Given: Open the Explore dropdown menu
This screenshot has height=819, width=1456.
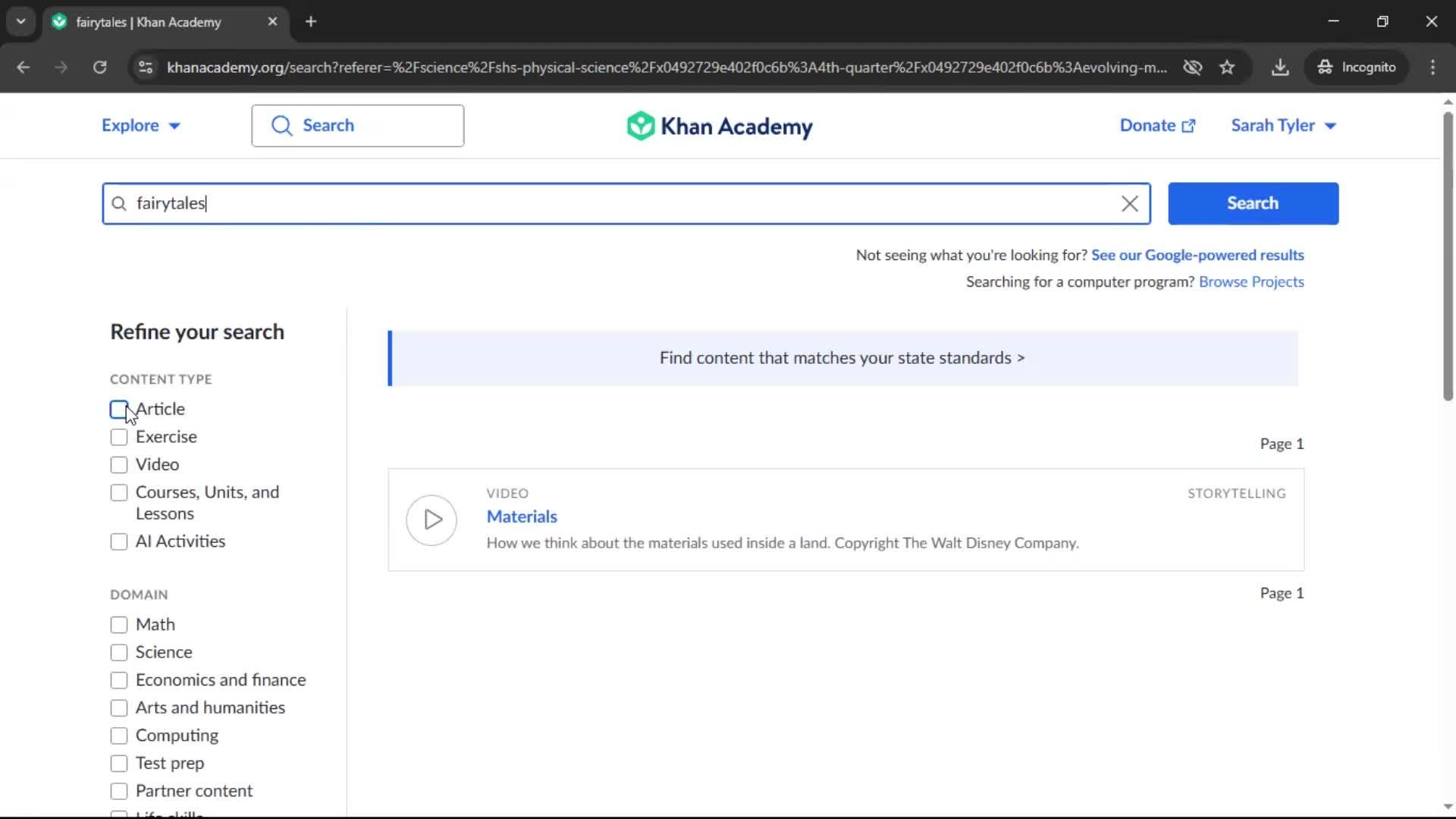Looking at the screenshot, I should pos(141,126).
